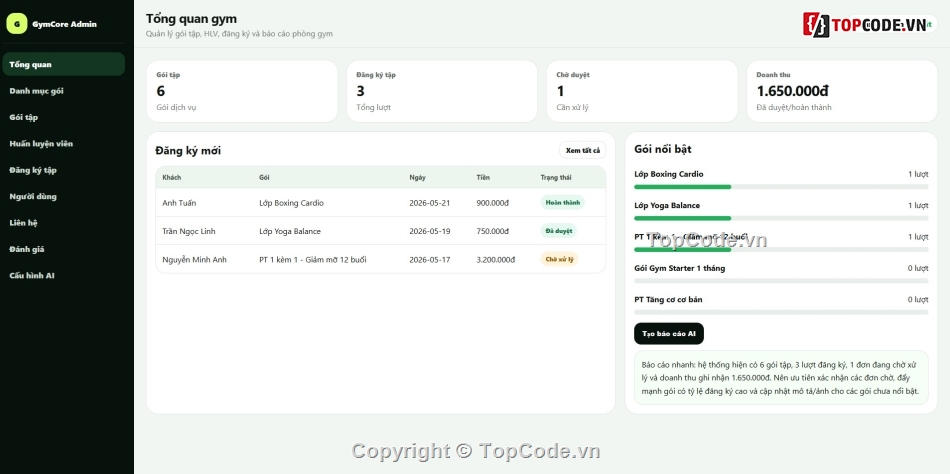Click the Gói nổi bật panel heading

coord(662,149)
